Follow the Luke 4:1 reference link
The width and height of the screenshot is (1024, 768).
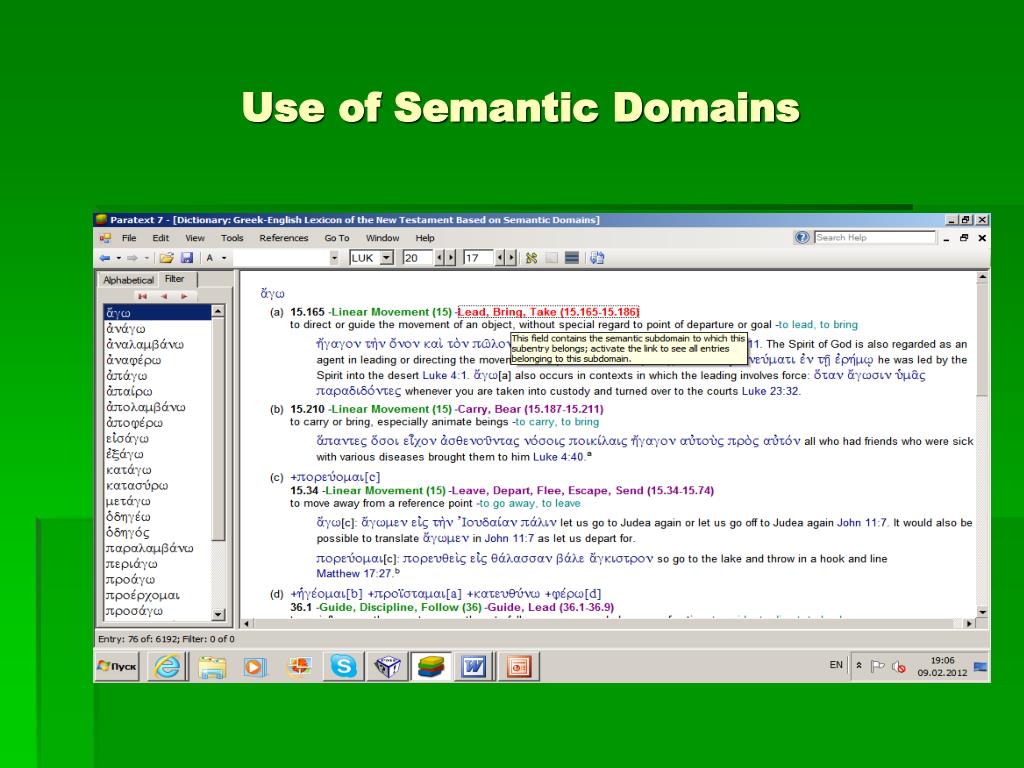[445, 376]
